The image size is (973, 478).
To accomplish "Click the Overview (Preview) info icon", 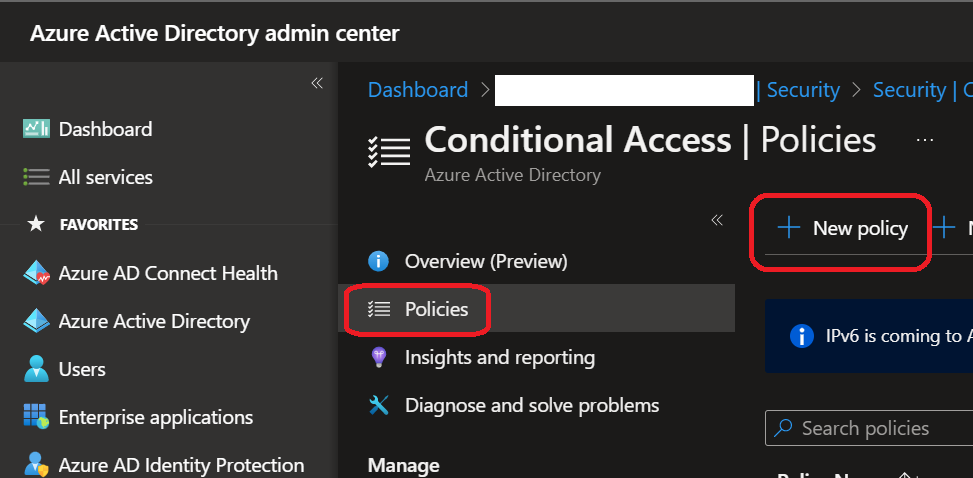I will (x=379, y=261).
